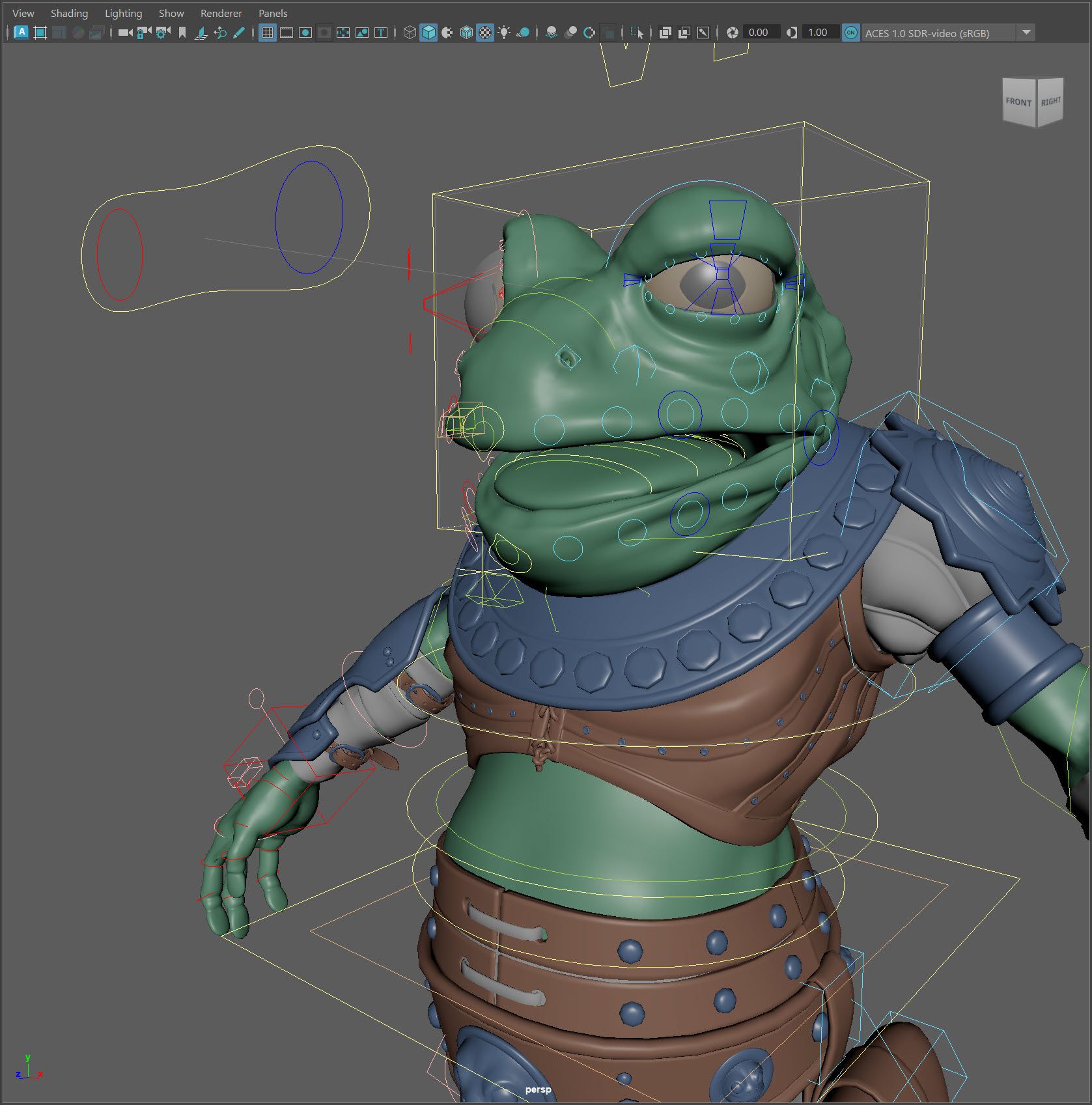The height and width of the screenshot is (1105, 1092).
Task: Toggle the resolution gate icon
Action: [x=305, y=33]
